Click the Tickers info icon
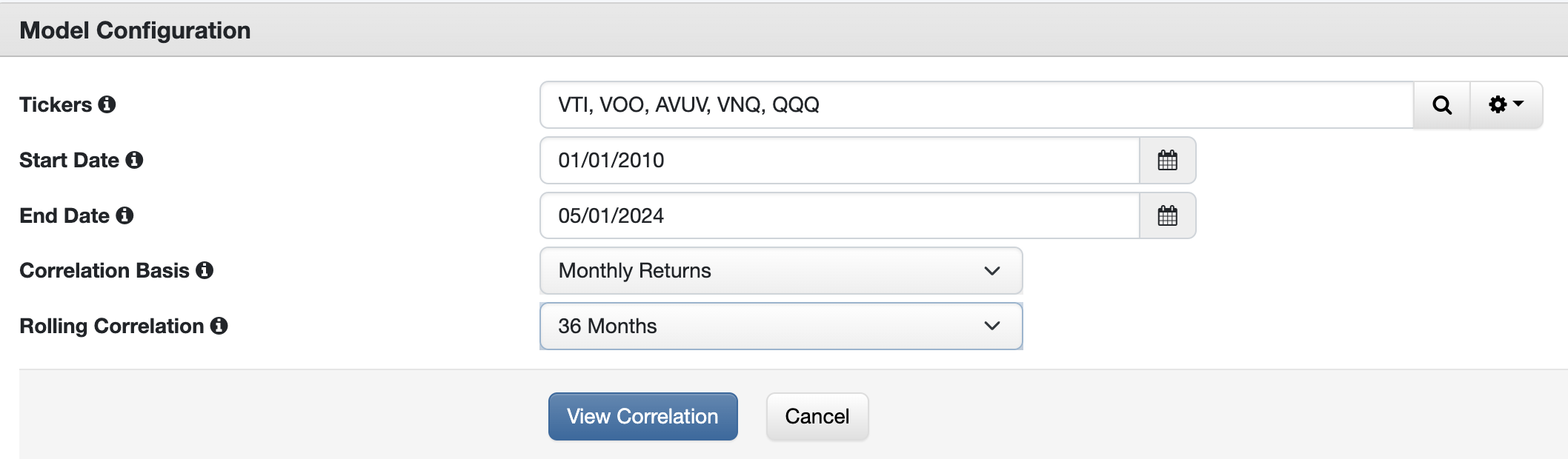 (x=107, y=104)
